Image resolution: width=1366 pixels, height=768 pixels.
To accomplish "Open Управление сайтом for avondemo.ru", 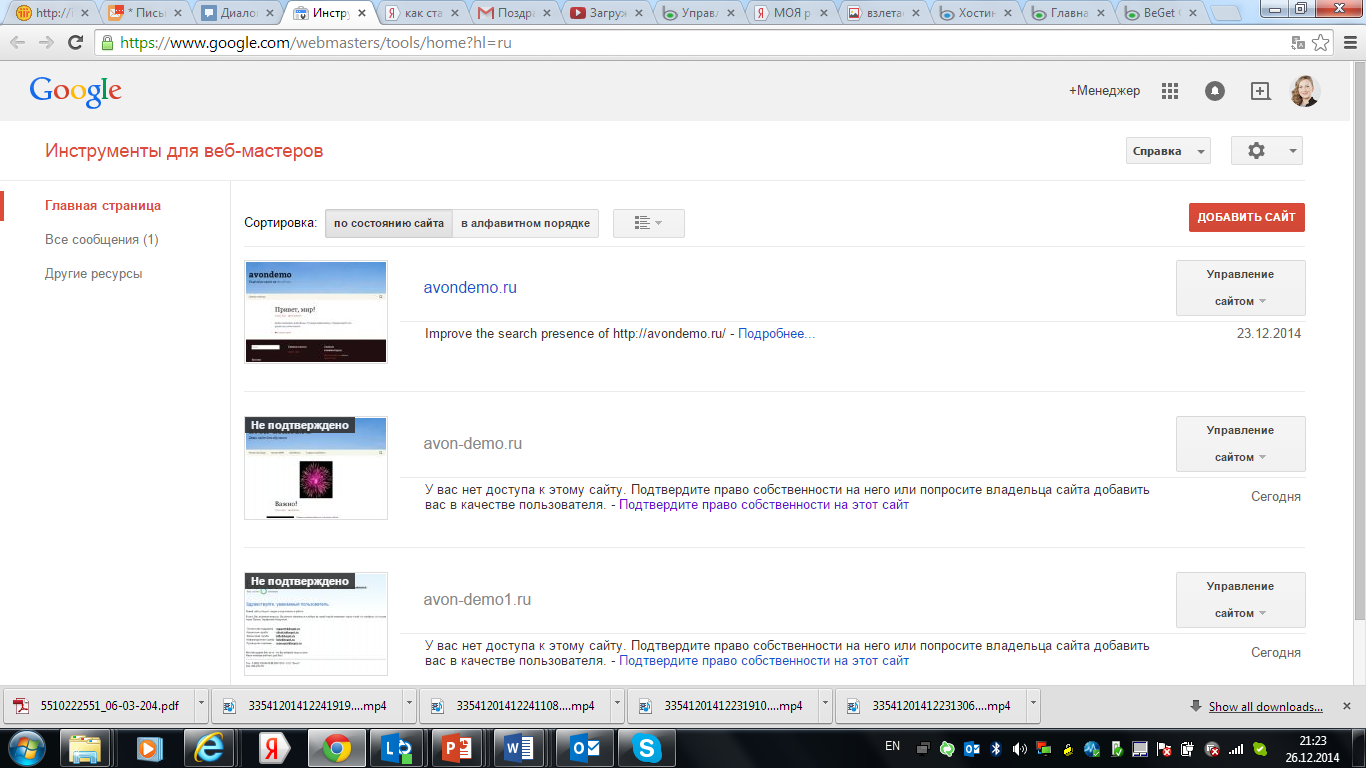I will 1240,287.
